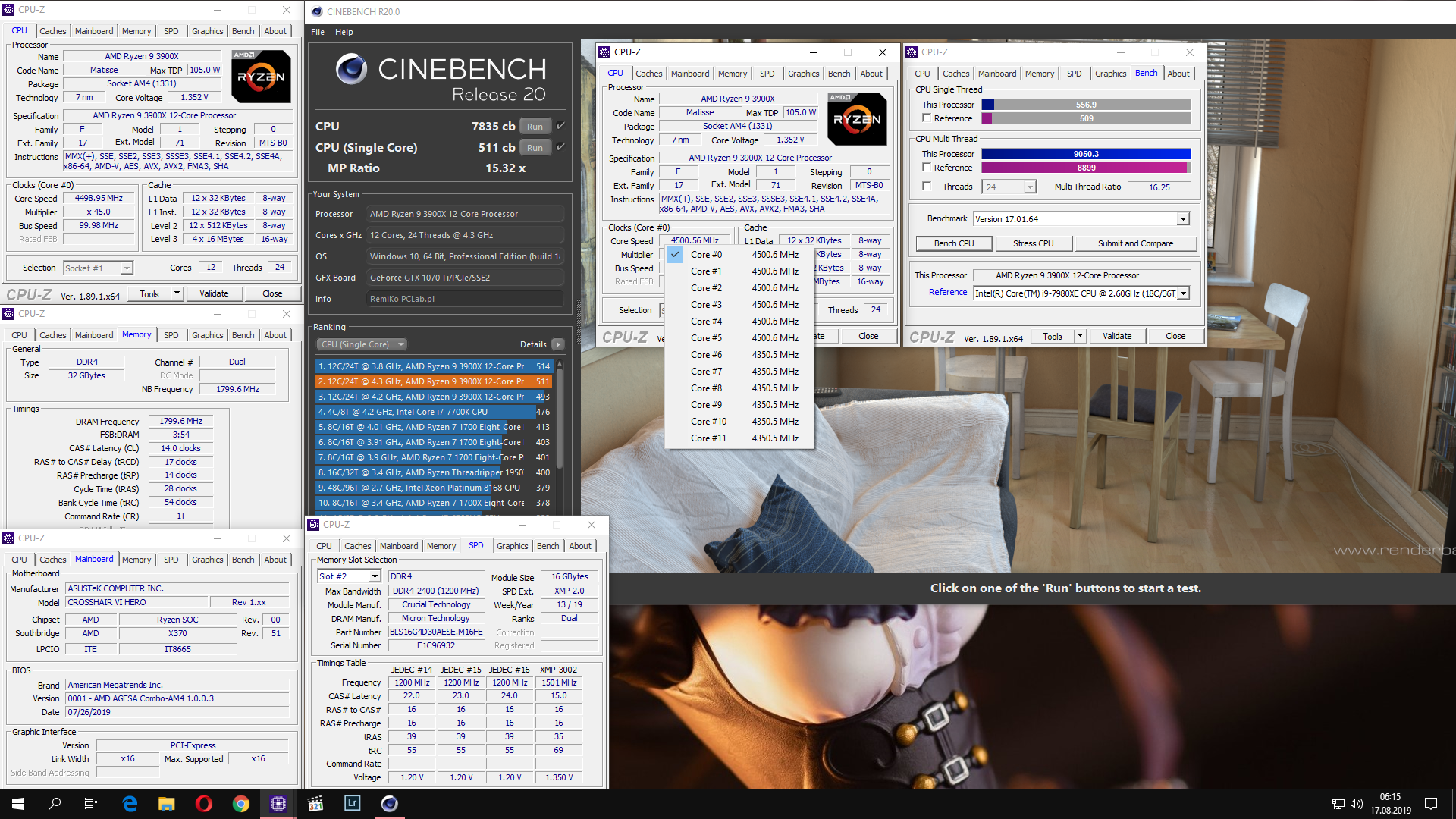Screen dimensions: 1456x819
Task: Open File Explorer from the taskbar
Action: (x=167, y=804)
